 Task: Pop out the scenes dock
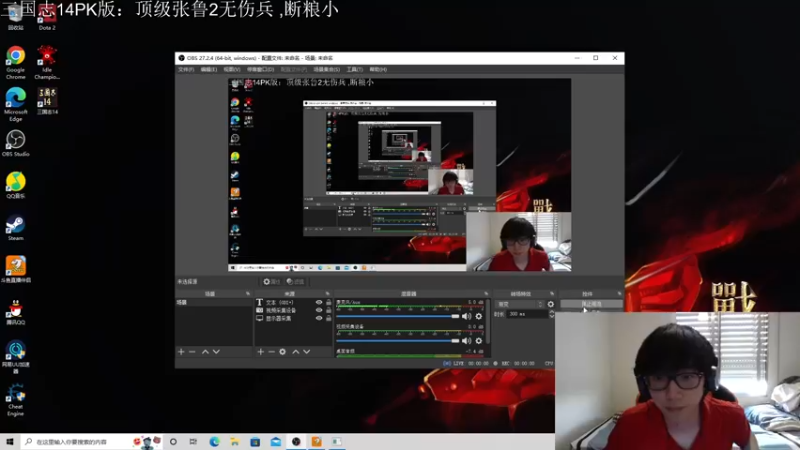pos(248,294)
